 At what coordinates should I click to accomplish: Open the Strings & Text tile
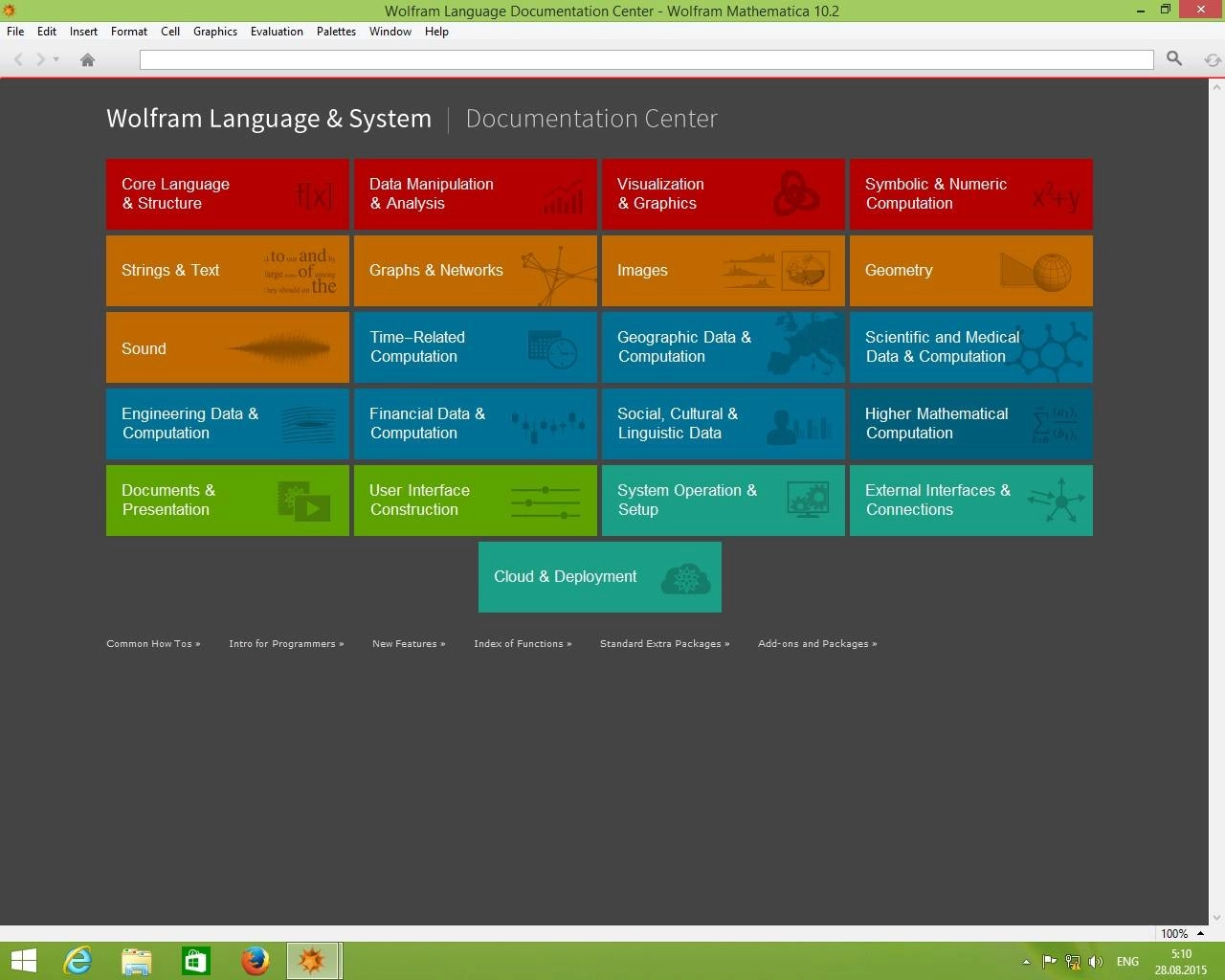[x=228, y=271]
